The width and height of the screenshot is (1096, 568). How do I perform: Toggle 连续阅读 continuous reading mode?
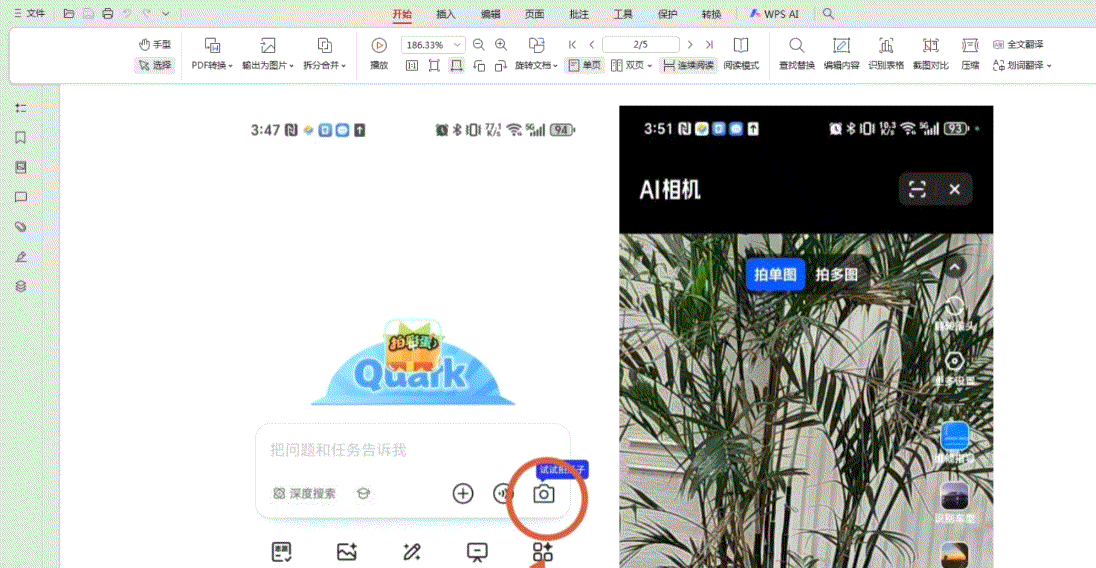(x=689, y=65)
